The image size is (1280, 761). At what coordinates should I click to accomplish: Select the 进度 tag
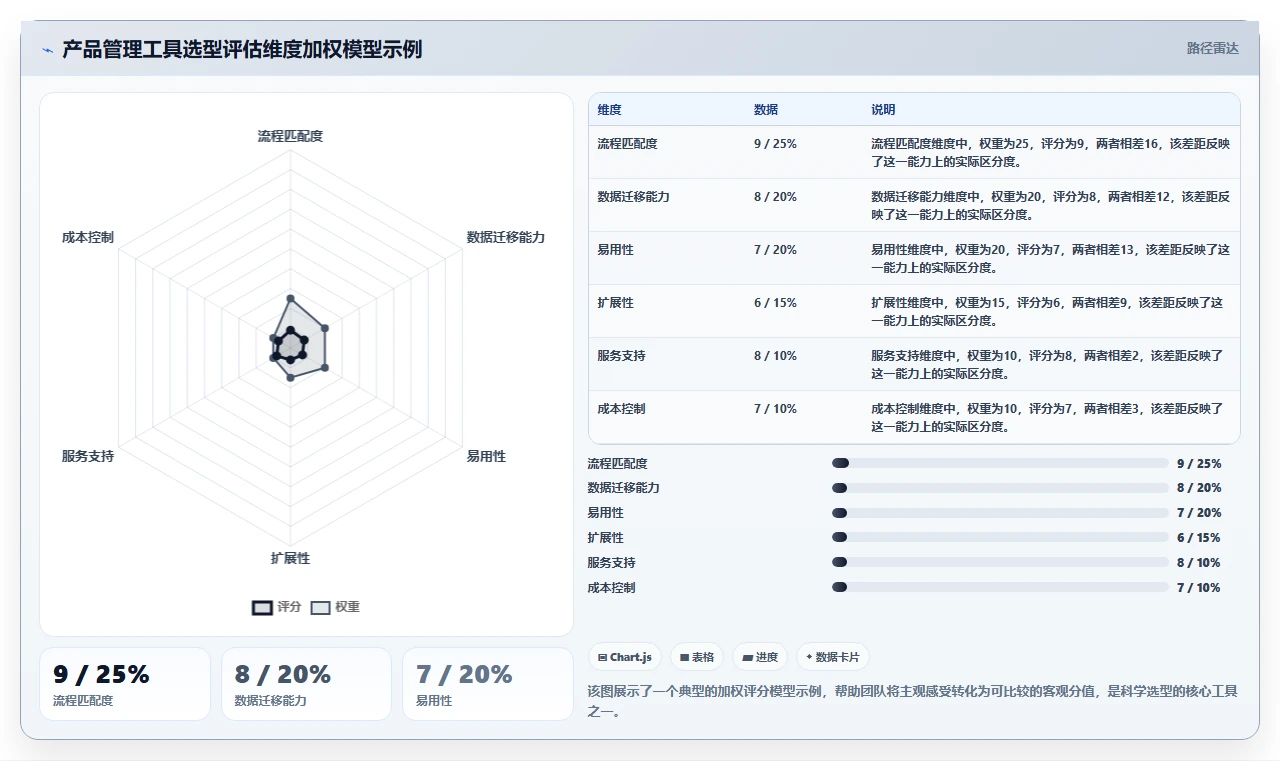coord(760,657)
